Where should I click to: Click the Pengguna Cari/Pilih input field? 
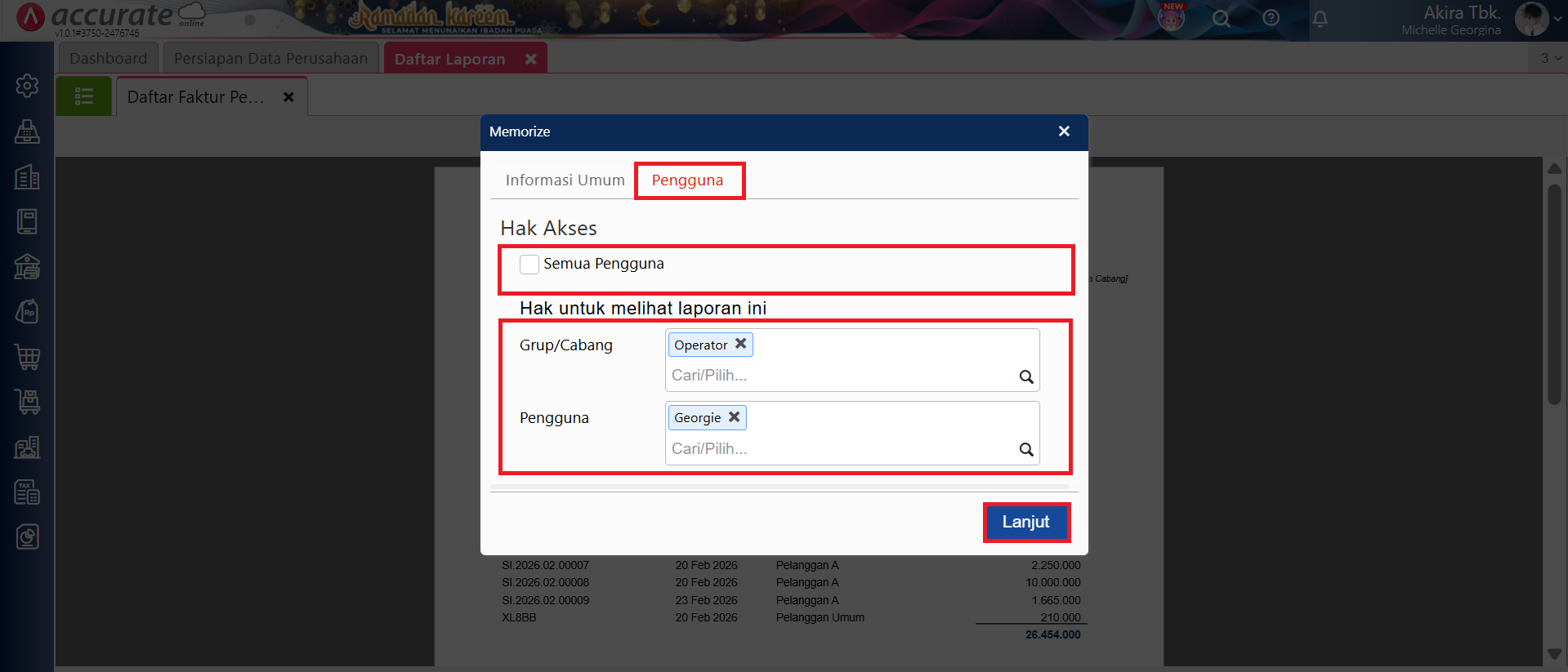[x=833, y=449]
